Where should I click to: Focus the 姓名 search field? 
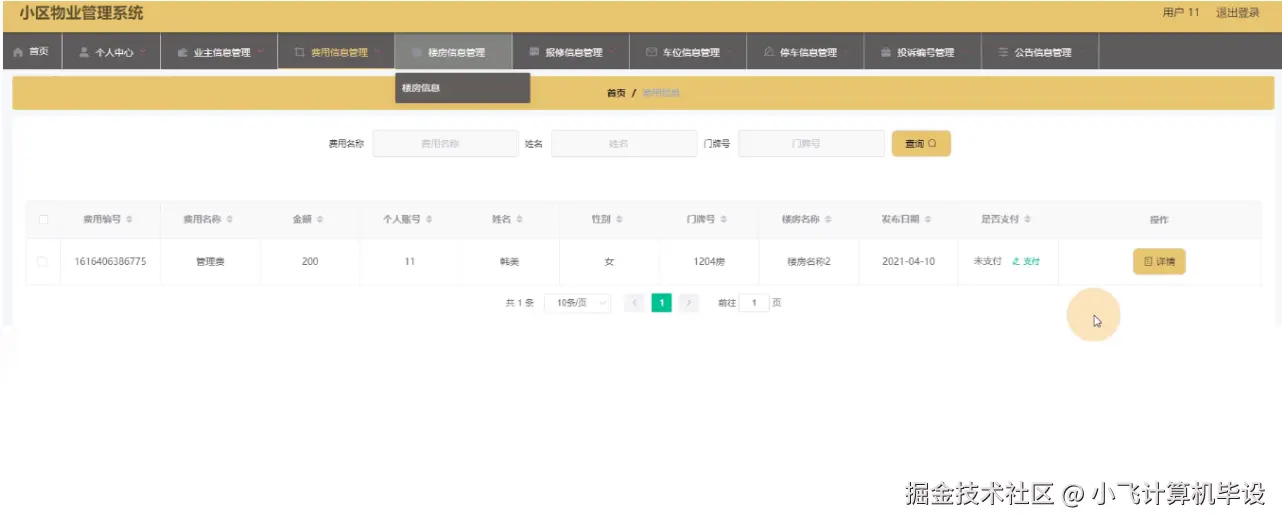click(624, 144)
